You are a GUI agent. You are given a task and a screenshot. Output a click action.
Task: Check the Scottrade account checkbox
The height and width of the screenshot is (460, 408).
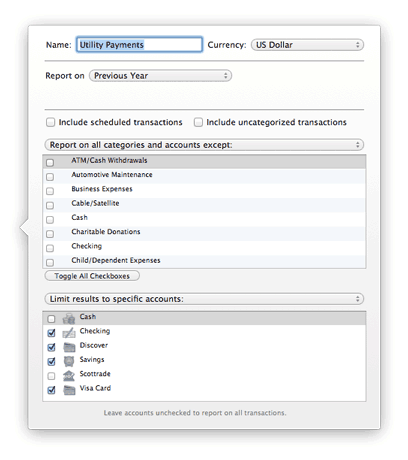tap(51, 376)
